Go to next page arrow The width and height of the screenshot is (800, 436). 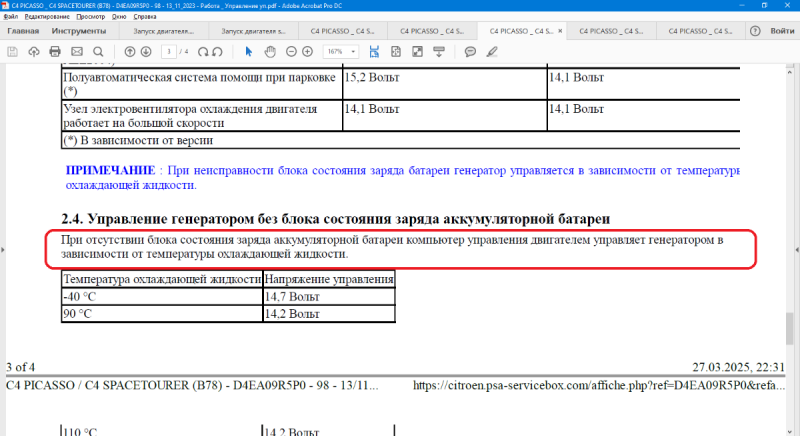click(147, 51)
